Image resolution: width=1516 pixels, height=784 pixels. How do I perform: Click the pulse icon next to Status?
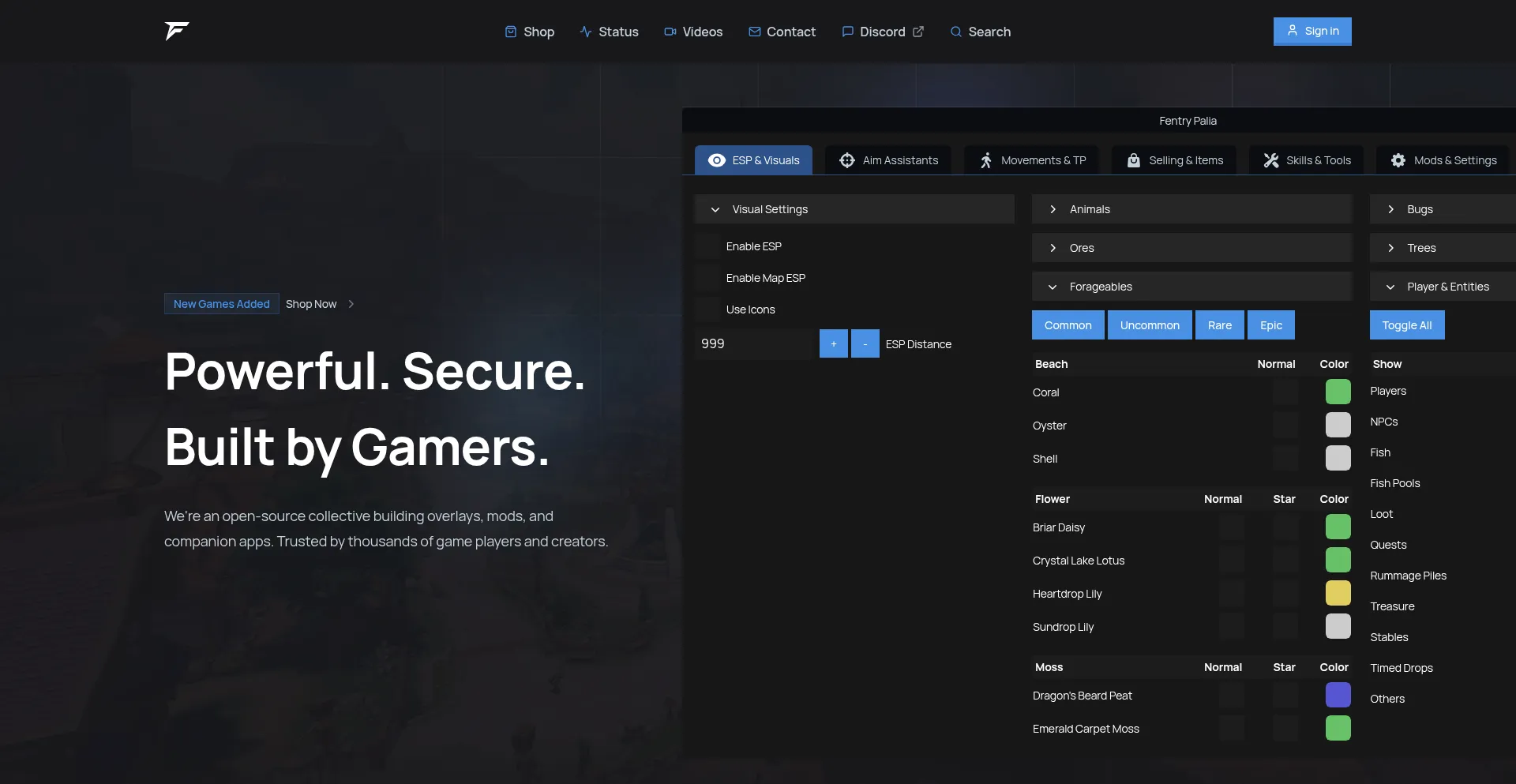click(x=586, y=32)
